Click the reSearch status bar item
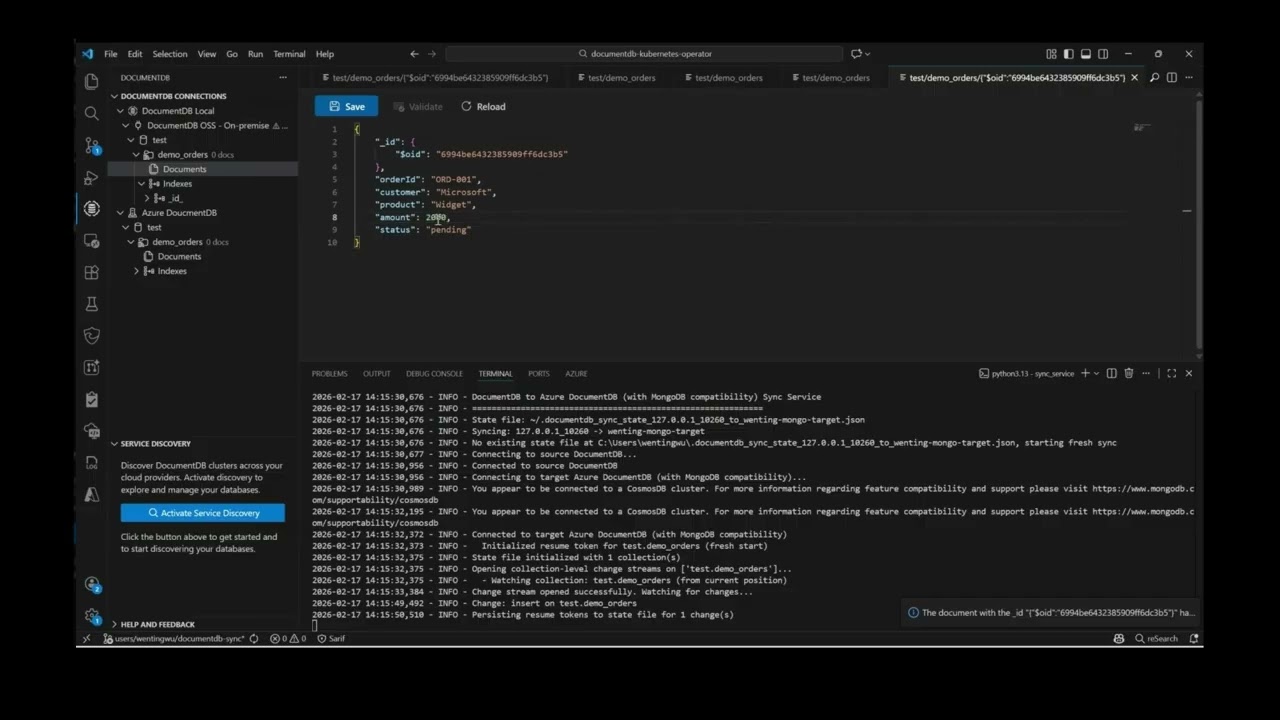Image resolution: width=1280 pixels, height=720 pixels. [x=1155, y=638]
